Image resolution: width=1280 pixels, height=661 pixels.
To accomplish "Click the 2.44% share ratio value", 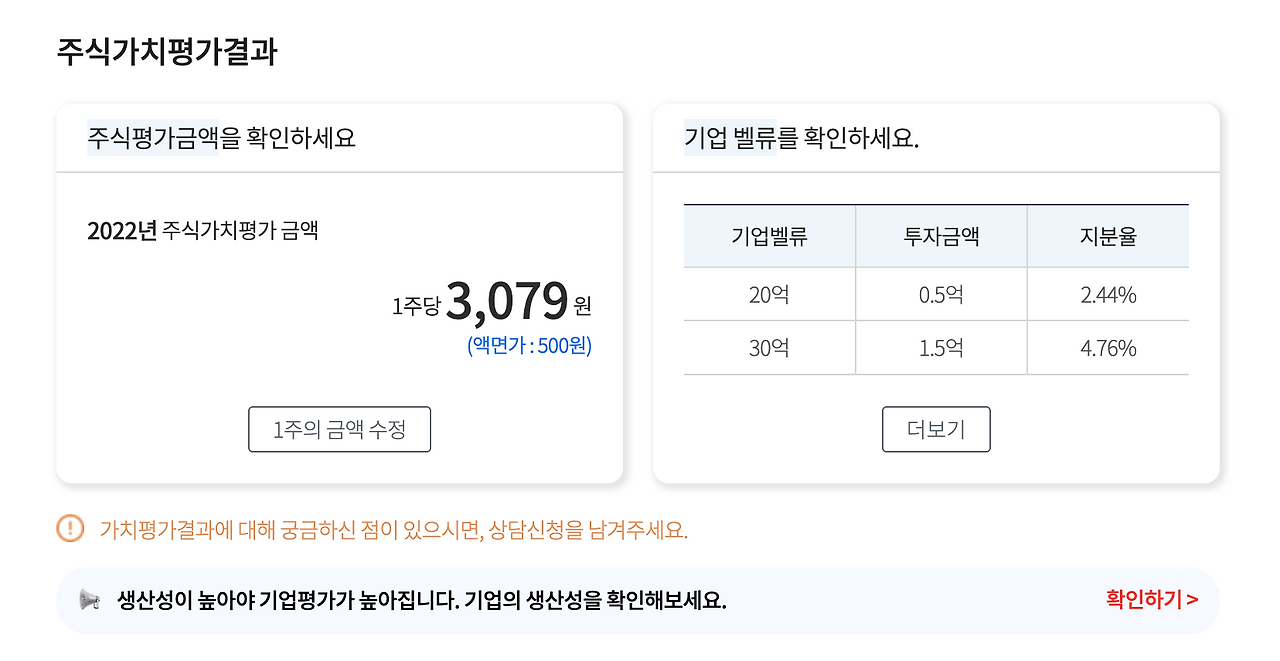I will (1108, 293).
